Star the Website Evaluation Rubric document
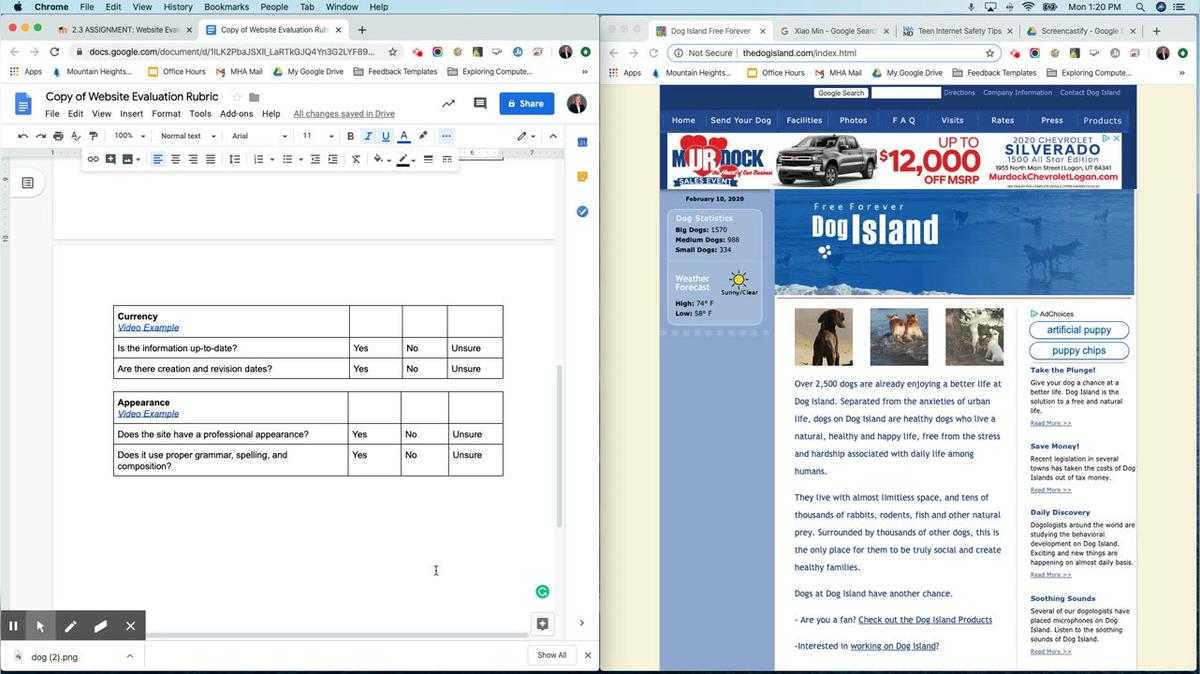Image resolution: width=1200 pixels, height=674 pixels. [237, 97]
